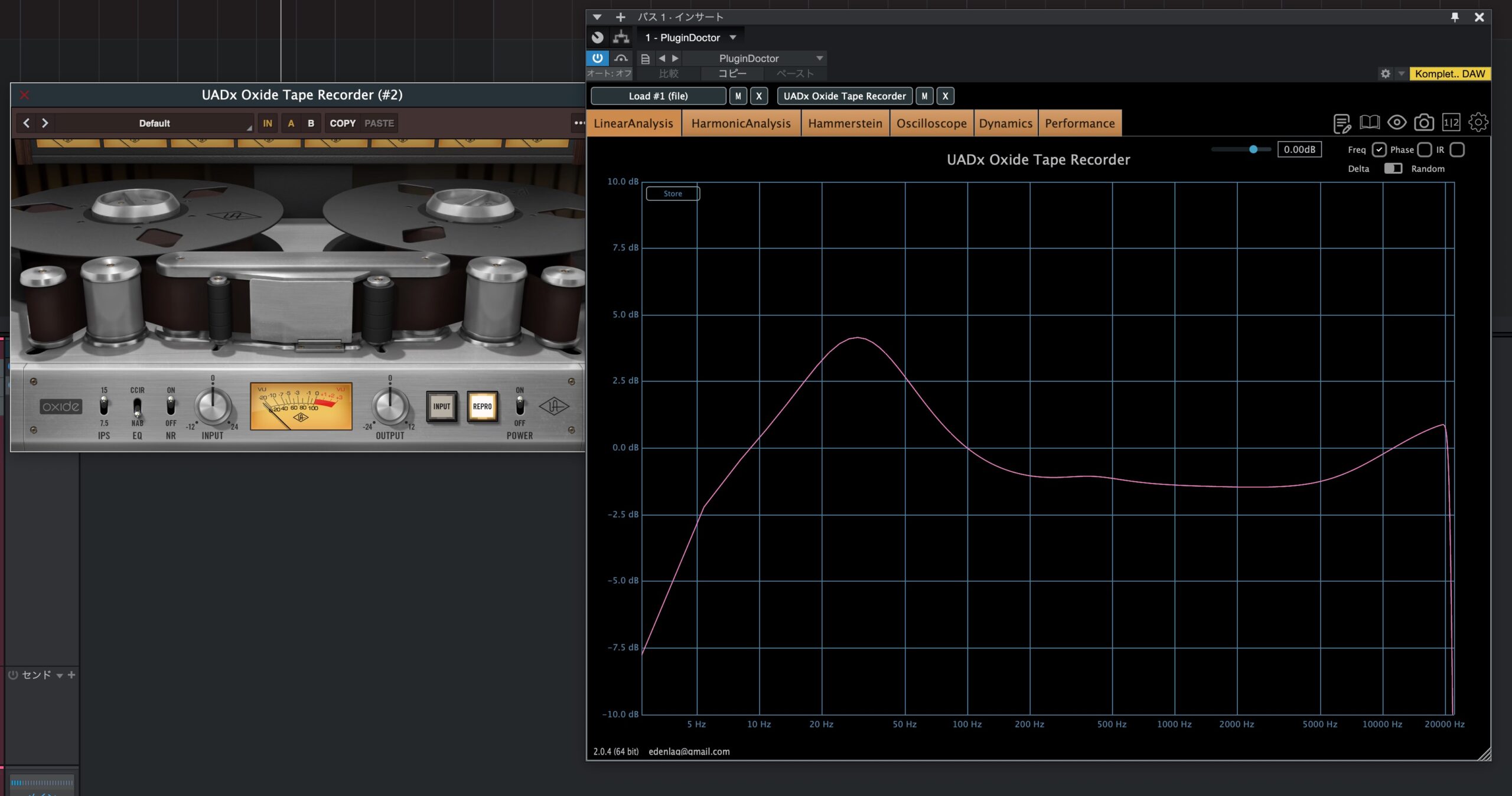This screenshot has height=796, width=1512.
Task: Click the Store button on graph
Action: (672, 194)
